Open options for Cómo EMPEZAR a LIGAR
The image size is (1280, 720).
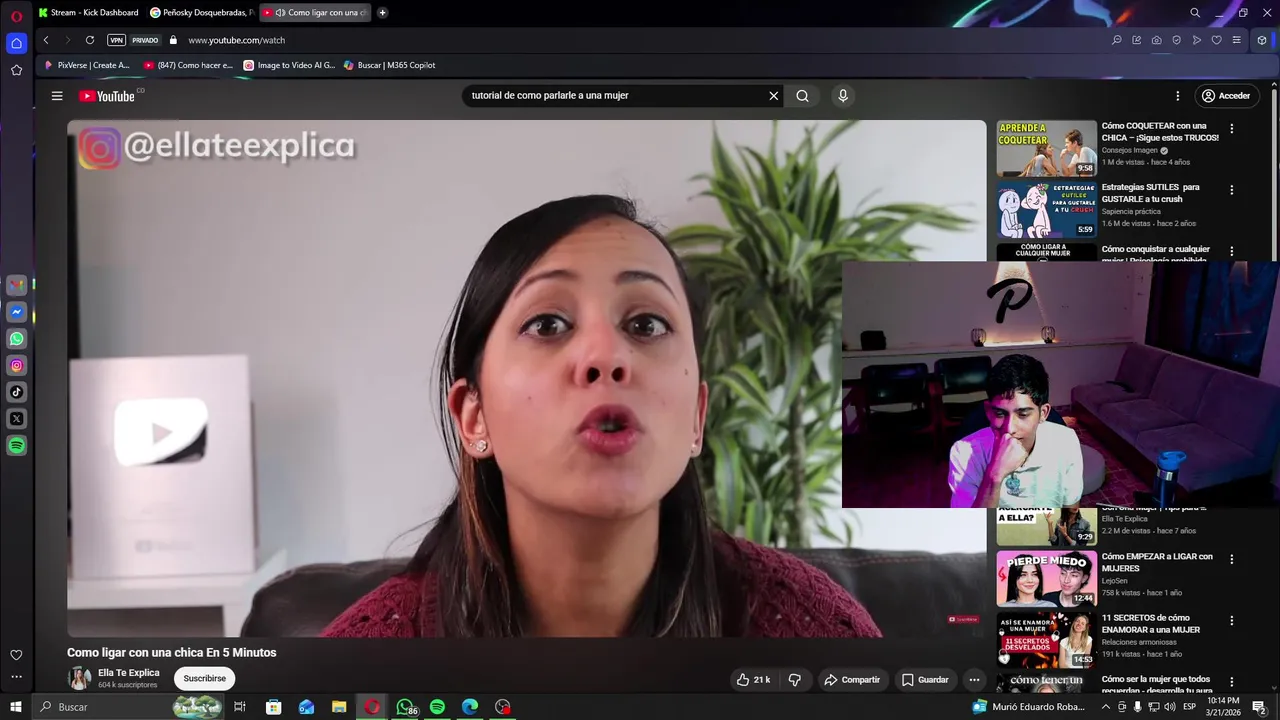[1232, 559]
